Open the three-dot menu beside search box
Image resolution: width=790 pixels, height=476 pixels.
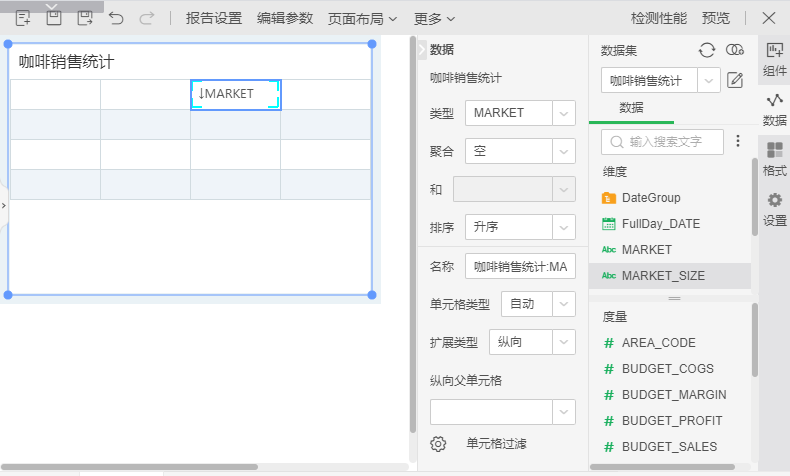pyautogui.click(x=739, y=142)
